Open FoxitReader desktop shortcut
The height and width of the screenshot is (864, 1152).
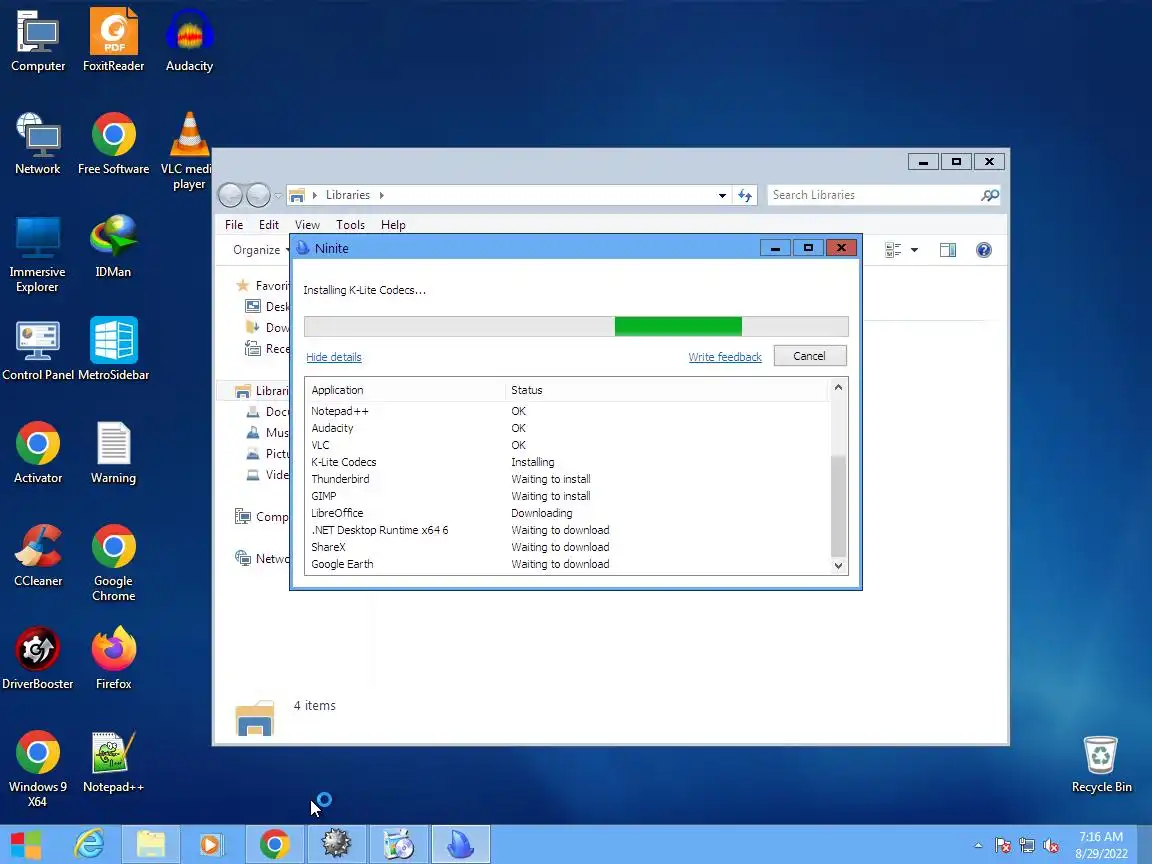(x=113, y=40)
